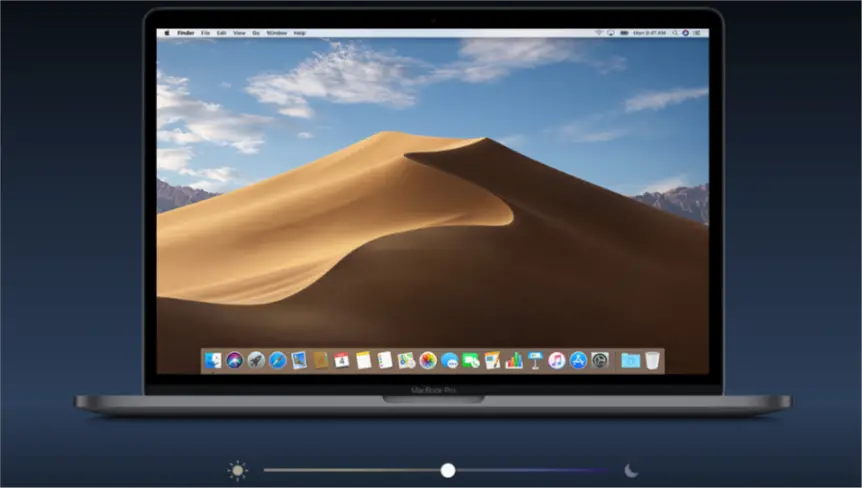Open the Messages bubble icon
Viewport: 862px width, 488px height.
pos(449,361)
